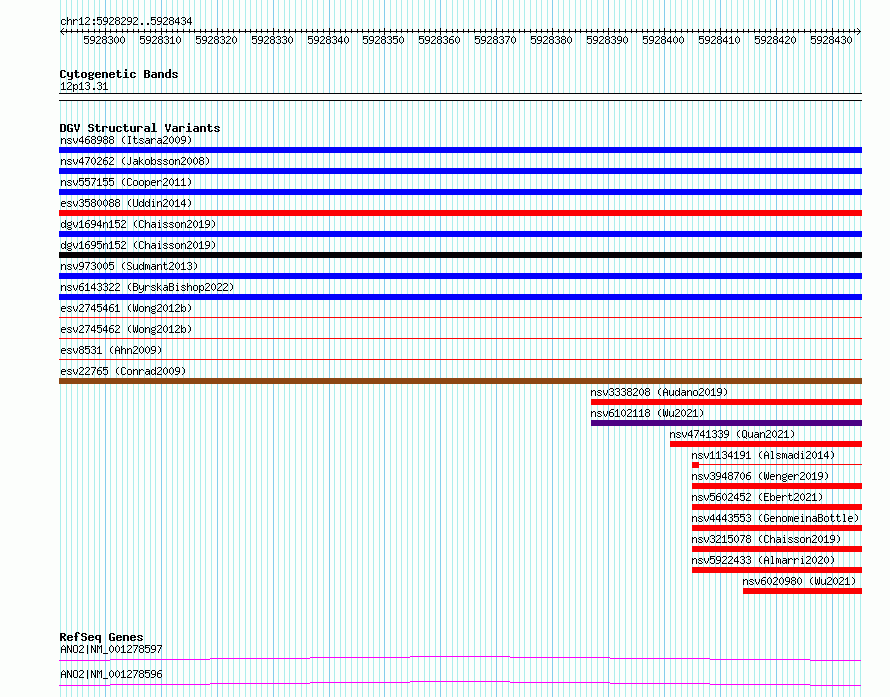Click the red bar under nsv3215078 (Chaisson2019)
This screenshot has width=890, height=697.
click(777, 549)
